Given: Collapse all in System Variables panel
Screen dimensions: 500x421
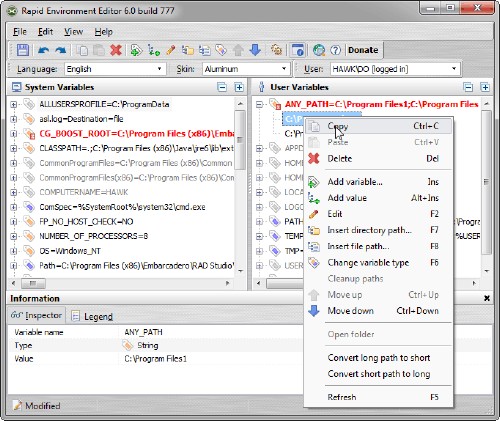Looking at the screenshot, I should tap(222, 87).
